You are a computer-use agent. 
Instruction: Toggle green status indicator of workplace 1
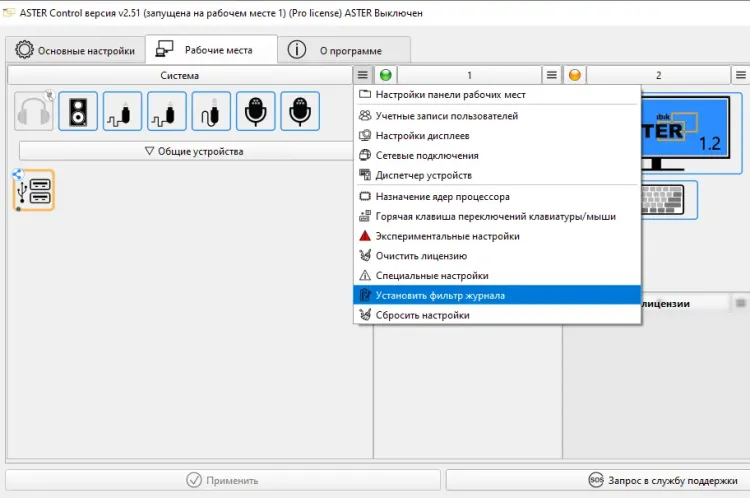tap(386, 75)
